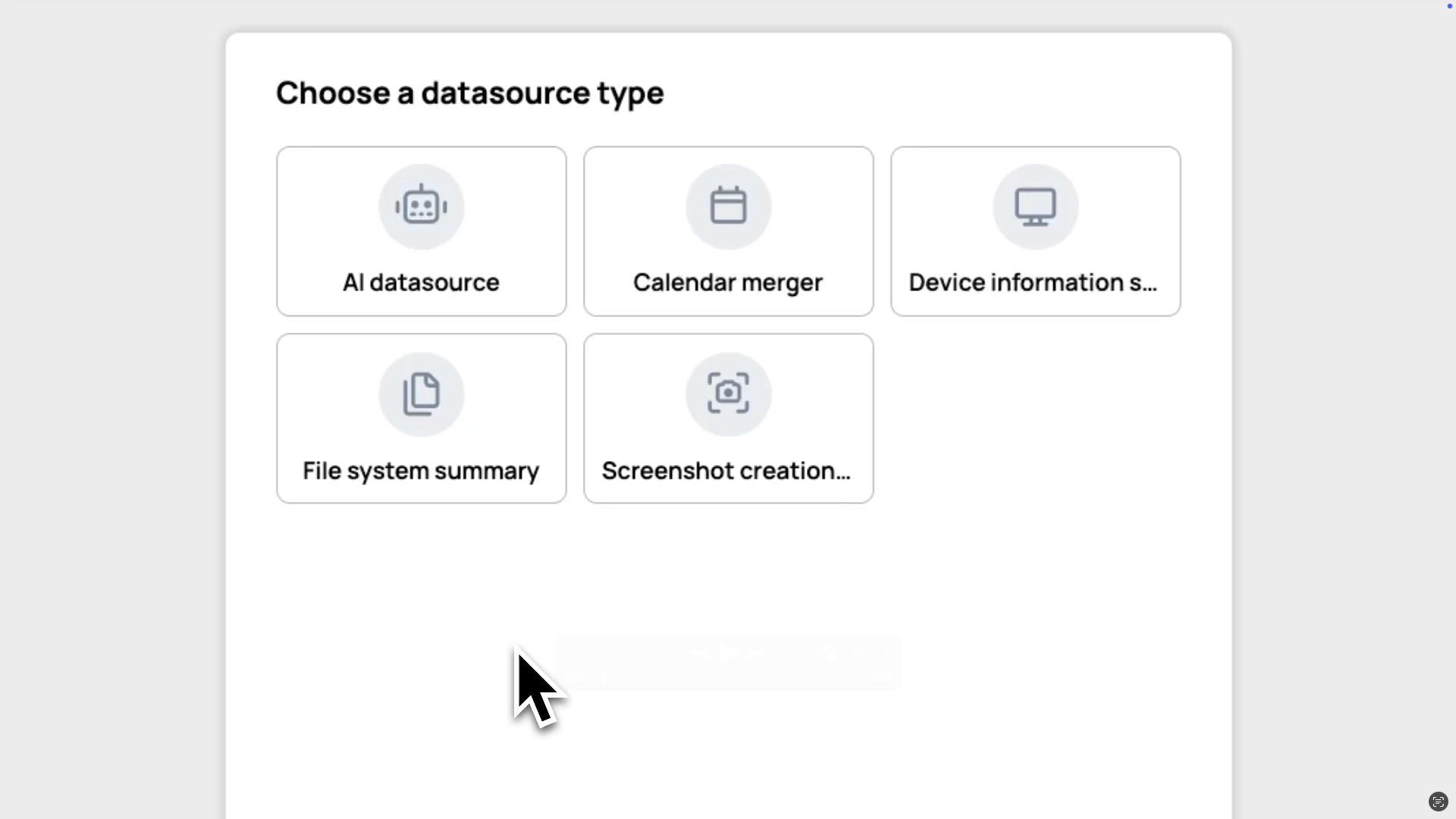Select the Device information summary datasource
Screen dimensions: 1456x819
1035,231
